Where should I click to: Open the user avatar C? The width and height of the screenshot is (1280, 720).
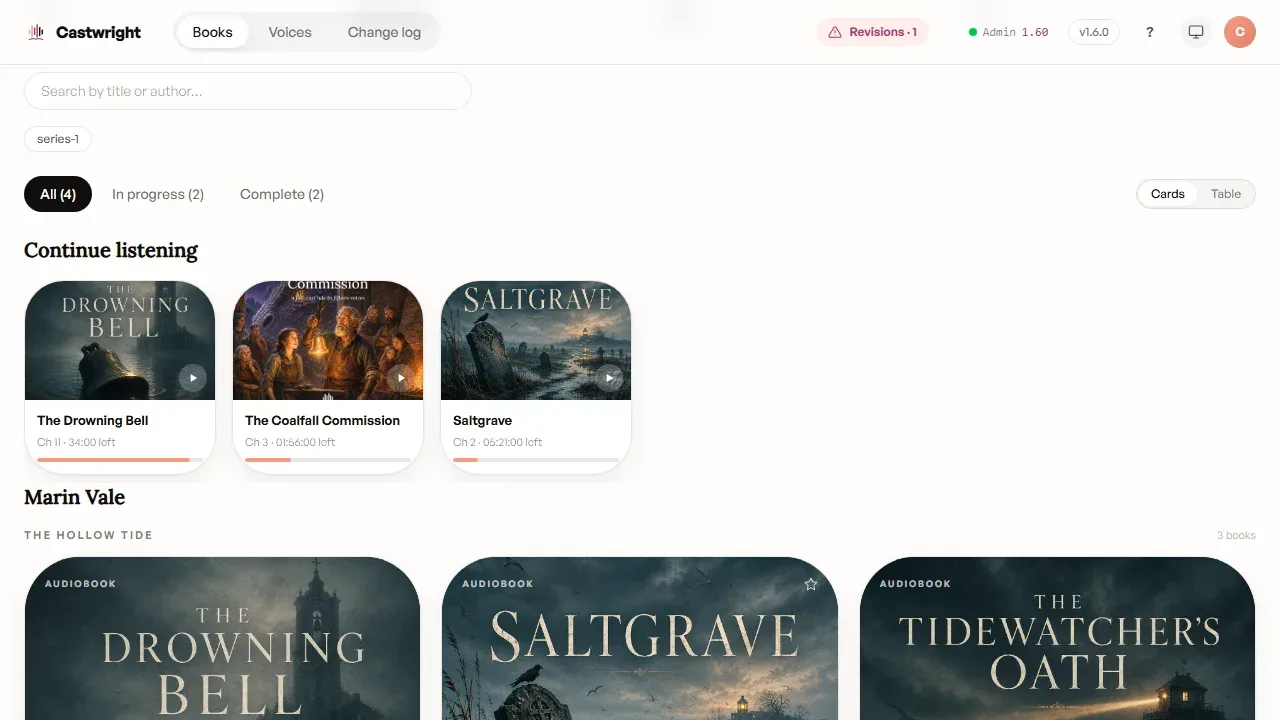point(1240,32)
